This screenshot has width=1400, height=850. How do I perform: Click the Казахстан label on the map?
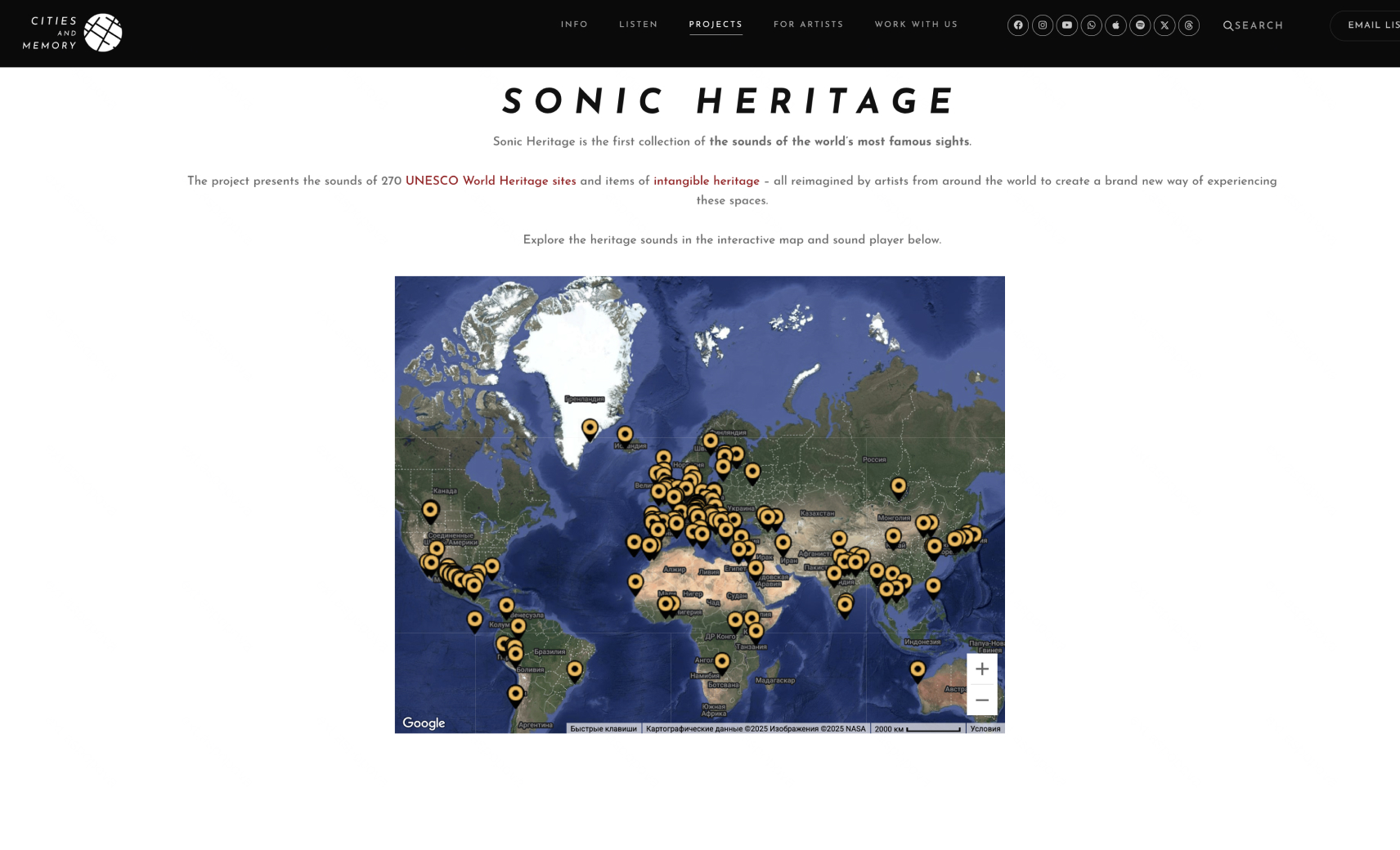point(817,513)
